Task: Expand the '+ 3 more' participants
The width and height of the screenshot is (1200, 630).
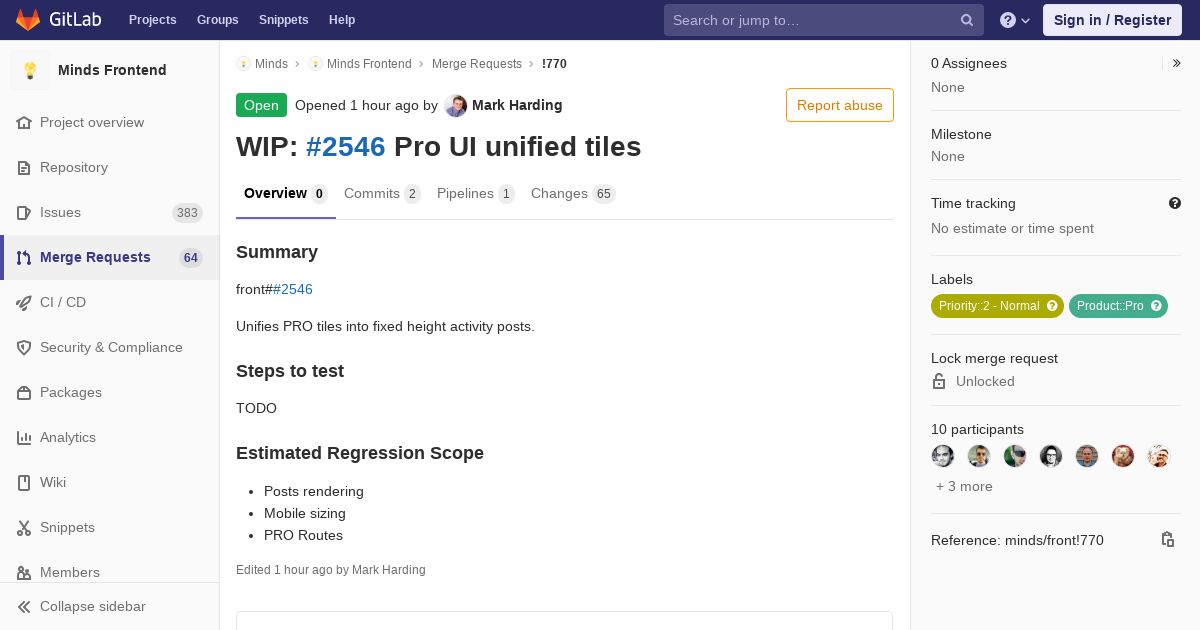Action: (964, 486)
